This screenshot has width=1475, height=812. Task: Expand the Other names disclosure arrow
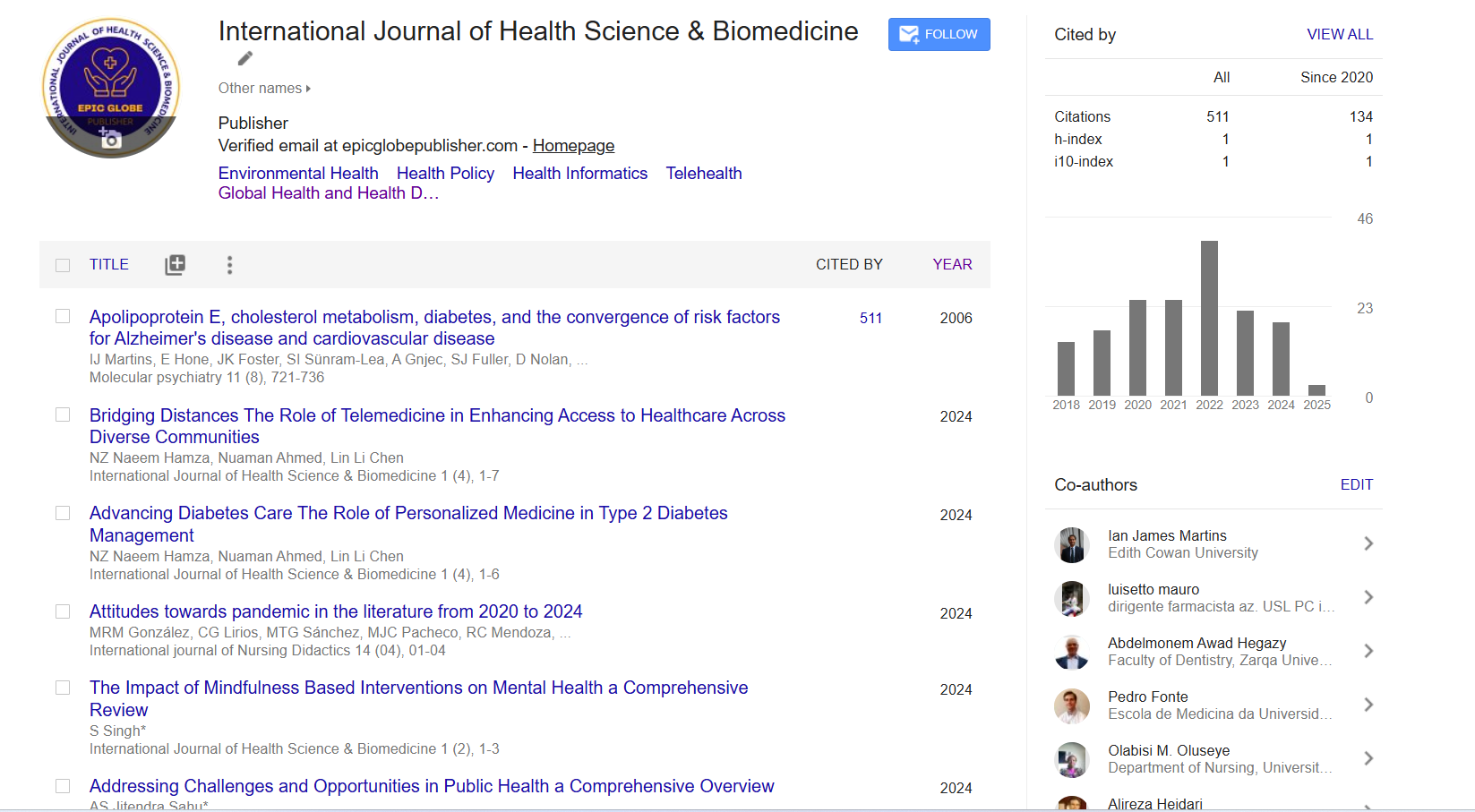[x=308, y=89]
